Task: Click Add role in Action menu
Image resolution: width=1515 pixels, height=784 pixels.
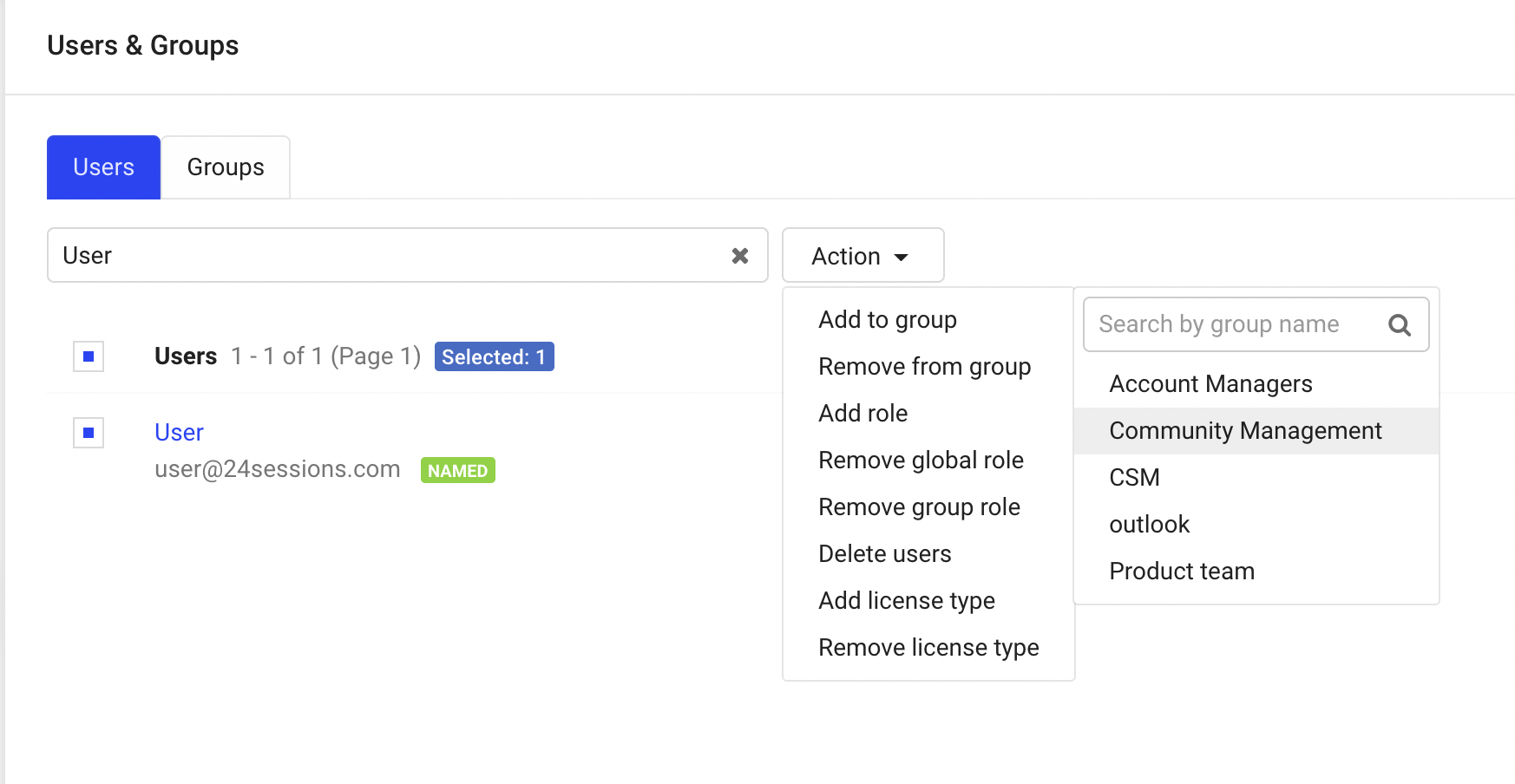Action: point(862,414)
